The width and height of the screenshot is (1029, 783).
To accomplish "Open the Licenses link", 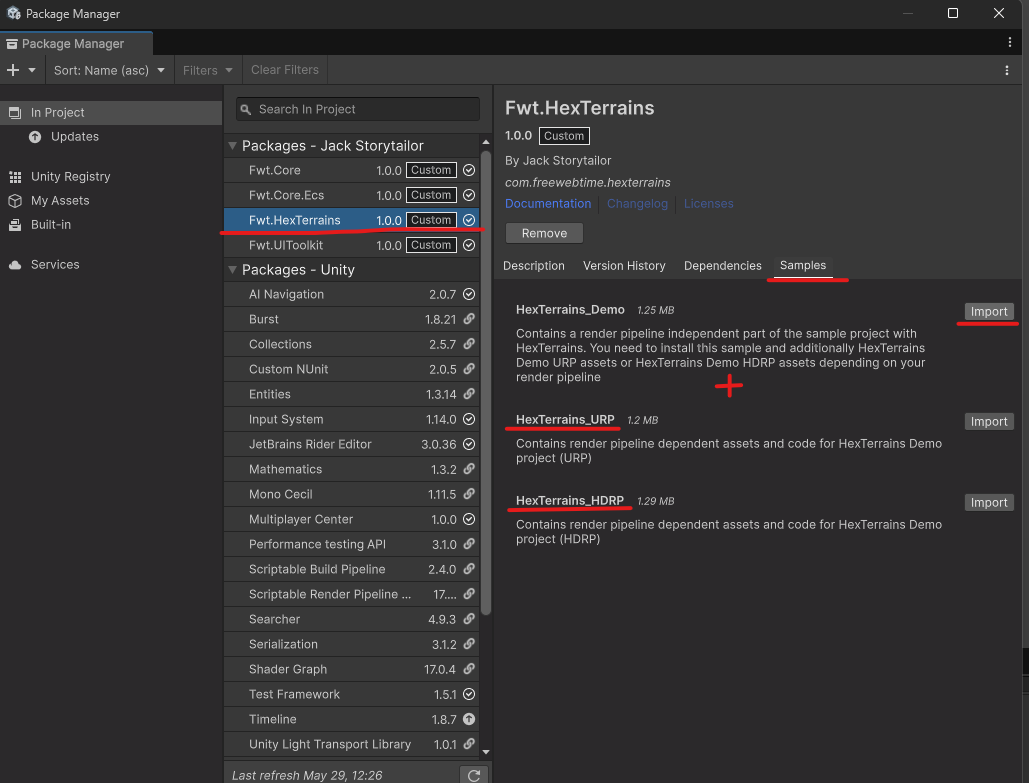I will [x=709, y=203].
